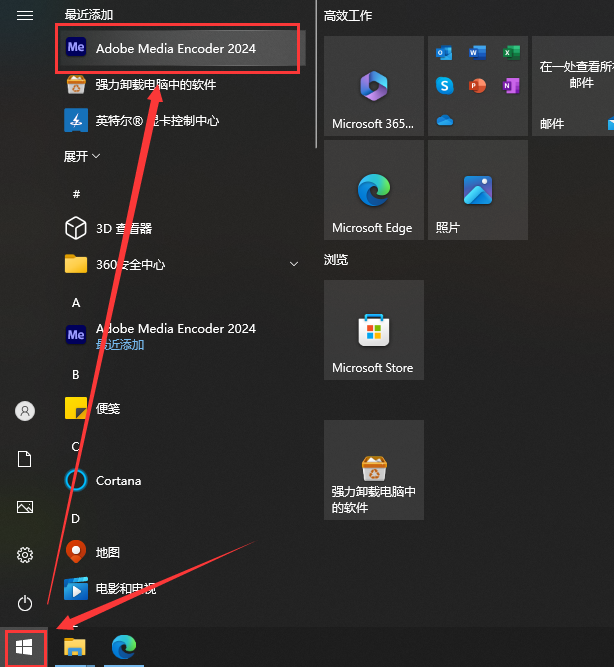
Task: Open the Microsoft Store tile
Action: (374, 330)
